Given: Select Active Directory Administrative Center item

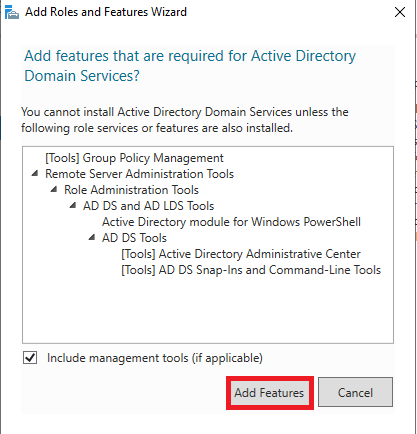Looking at the screenshot, I should click(x=241, y=254).
